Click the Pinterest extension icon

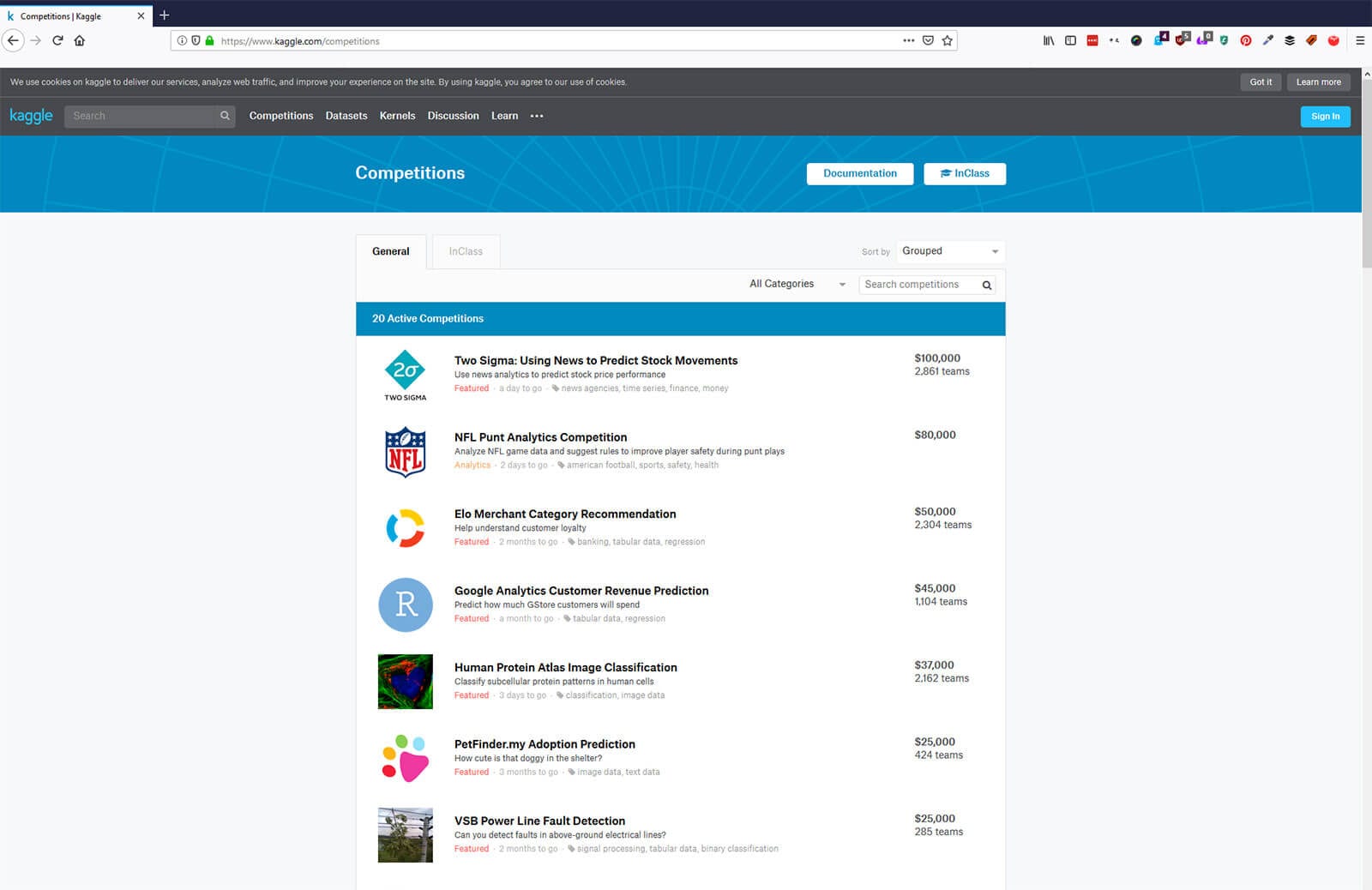1245,40
